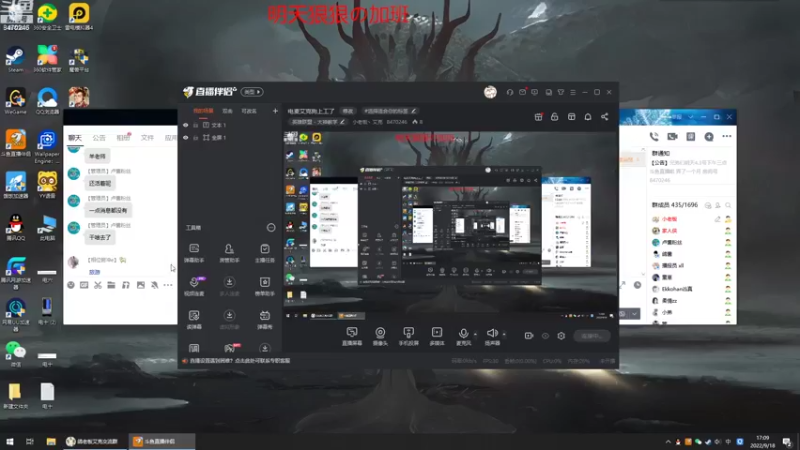The image size is (800, 450).
Task: Click the streamer avatar in title bar
Action: point(490,92)
